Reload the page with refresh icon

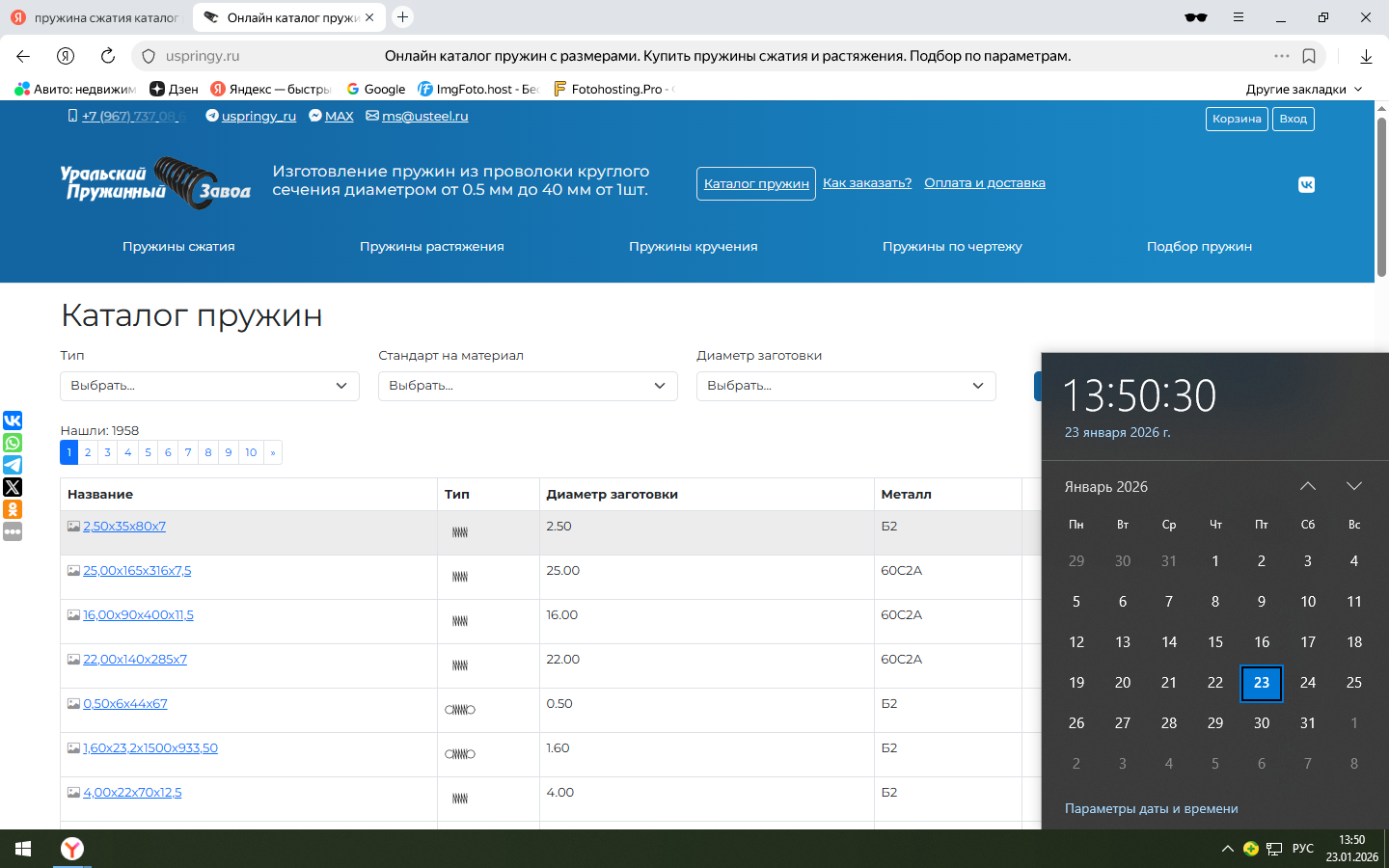[x=108, y=56]
